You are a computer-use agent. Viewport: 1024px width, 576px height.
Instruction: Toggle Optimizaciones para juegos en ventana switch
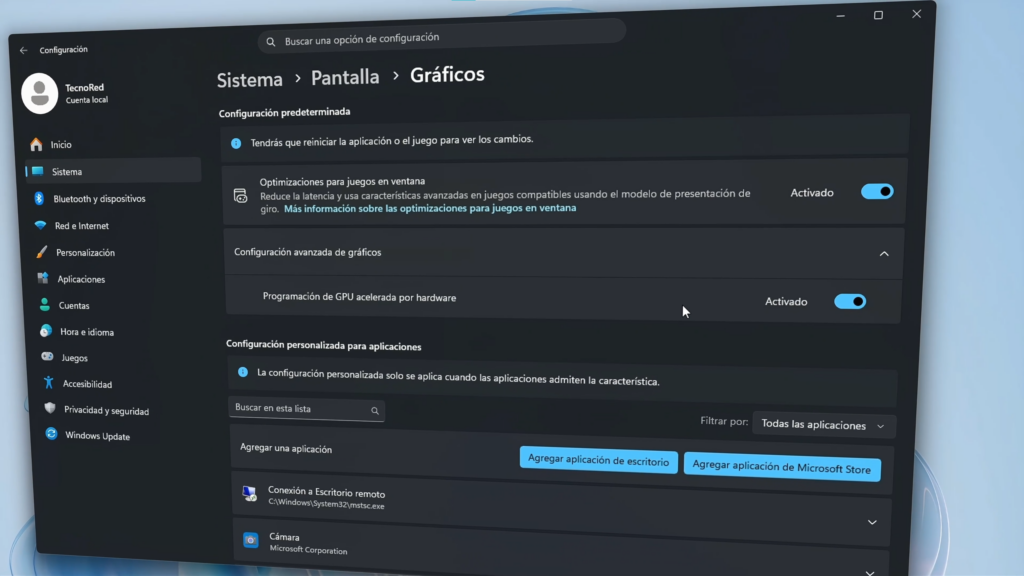tap(877, 191)
